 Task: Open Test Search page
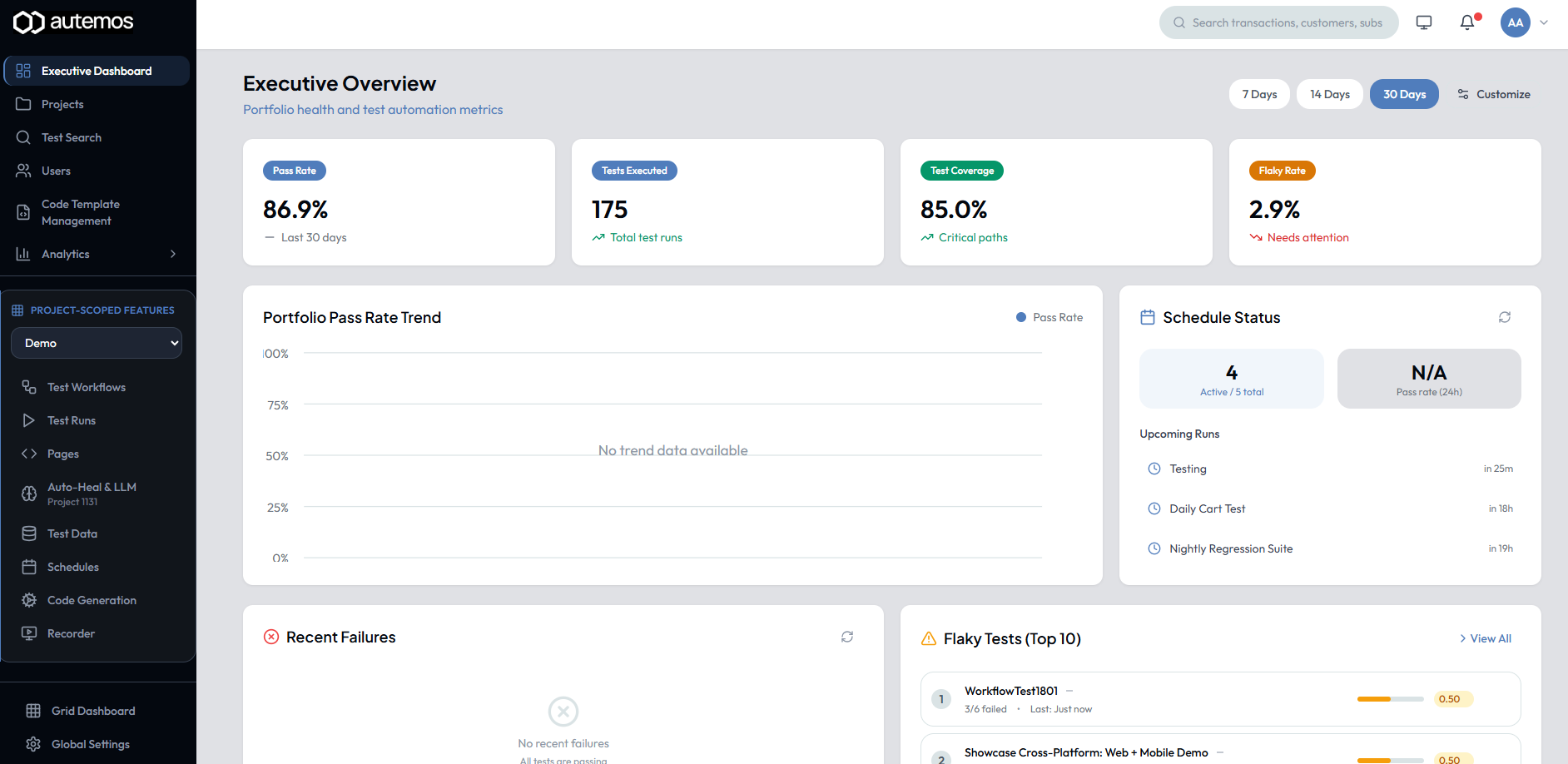[x=97, y=137]
